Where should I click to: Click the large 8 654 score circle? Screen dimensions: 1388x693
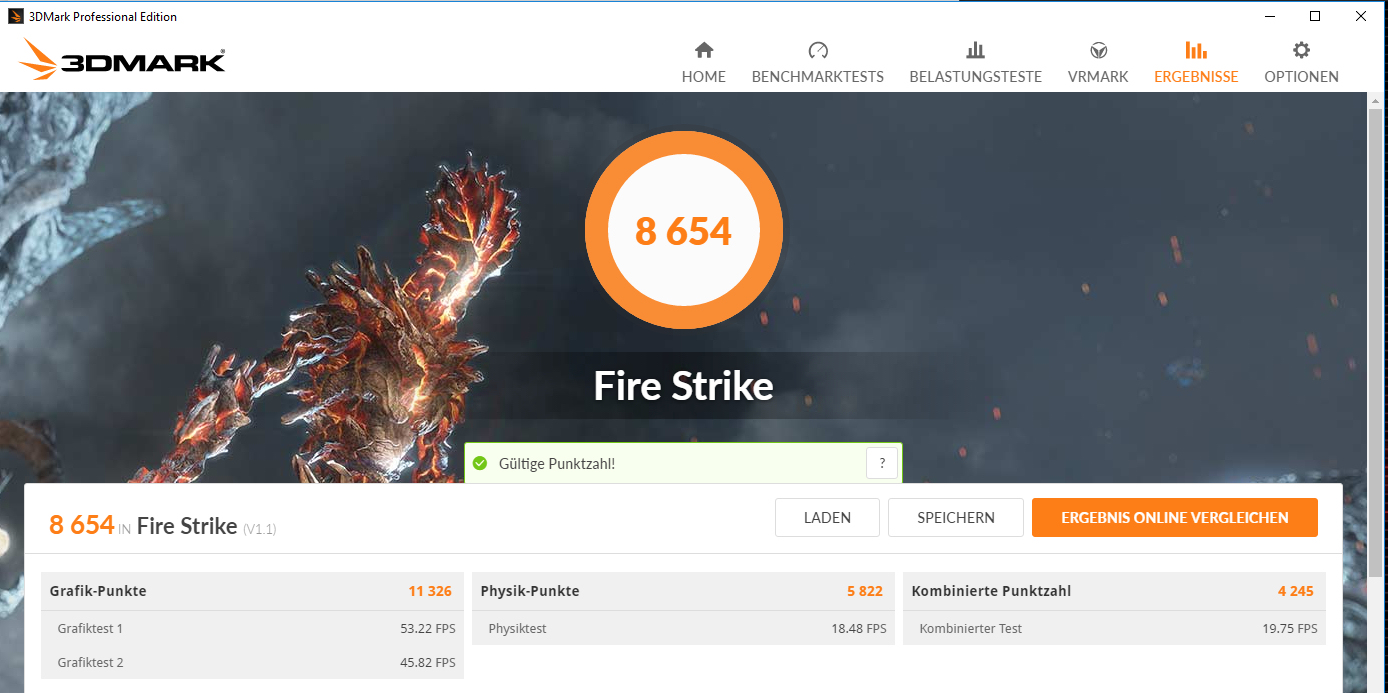coord(684,231)
